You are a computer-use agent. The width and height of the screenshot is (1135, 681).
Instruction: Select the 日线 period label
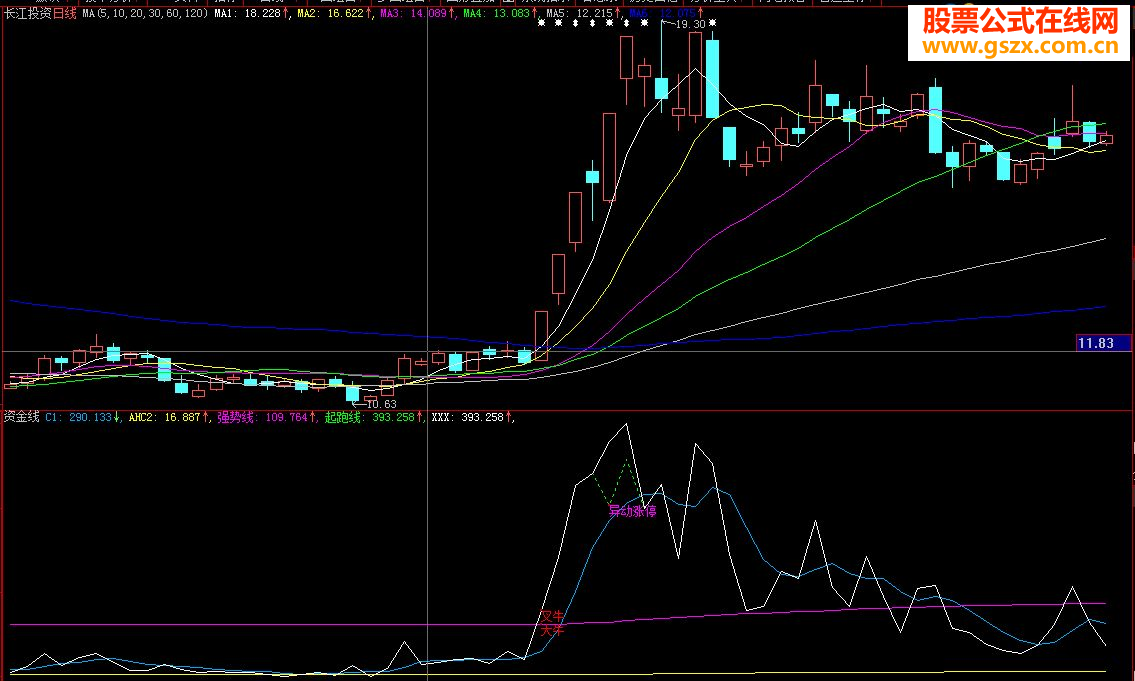point(64,13)
